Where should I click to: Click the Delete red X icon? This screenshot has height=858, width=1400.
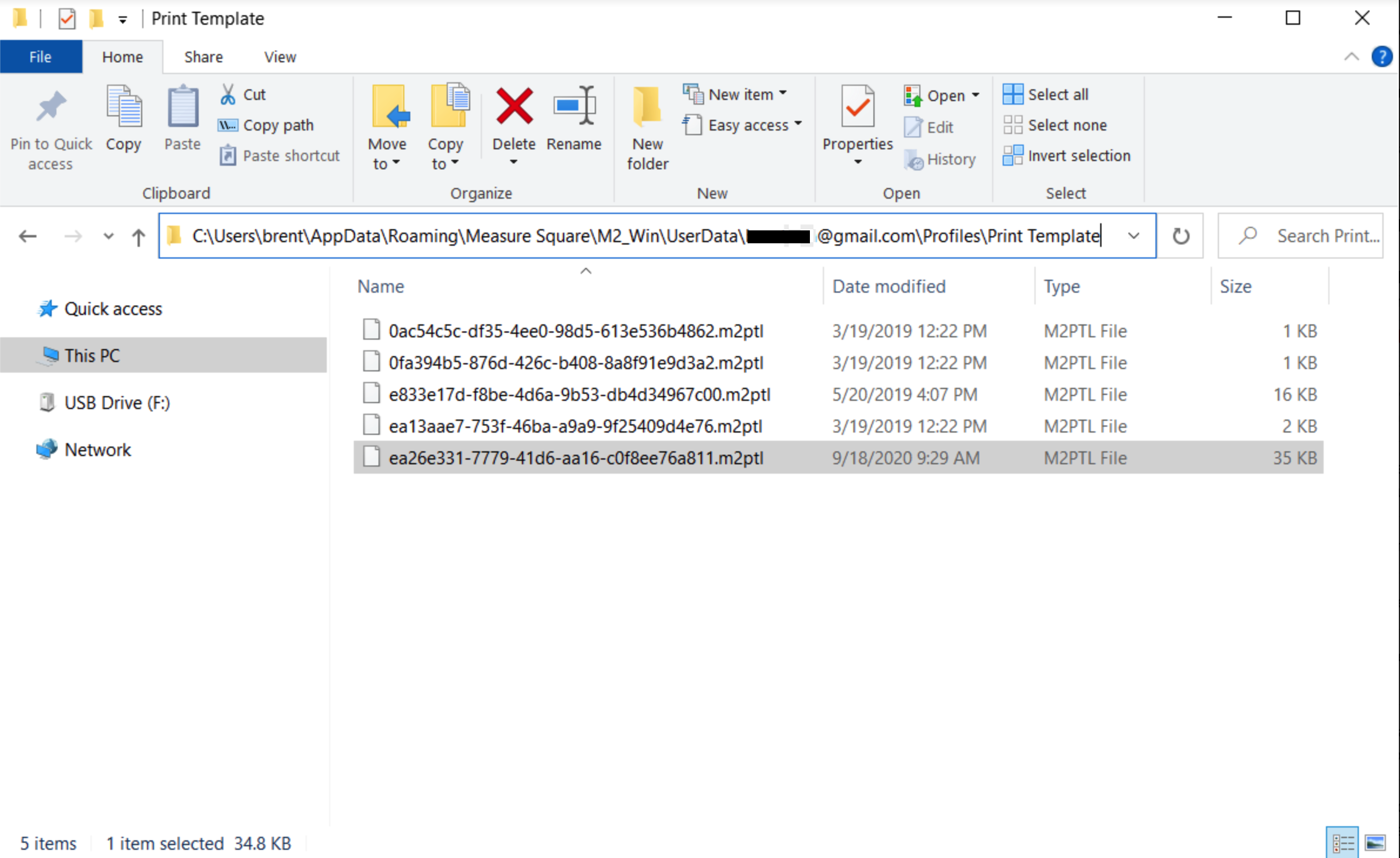coord(514,107)
